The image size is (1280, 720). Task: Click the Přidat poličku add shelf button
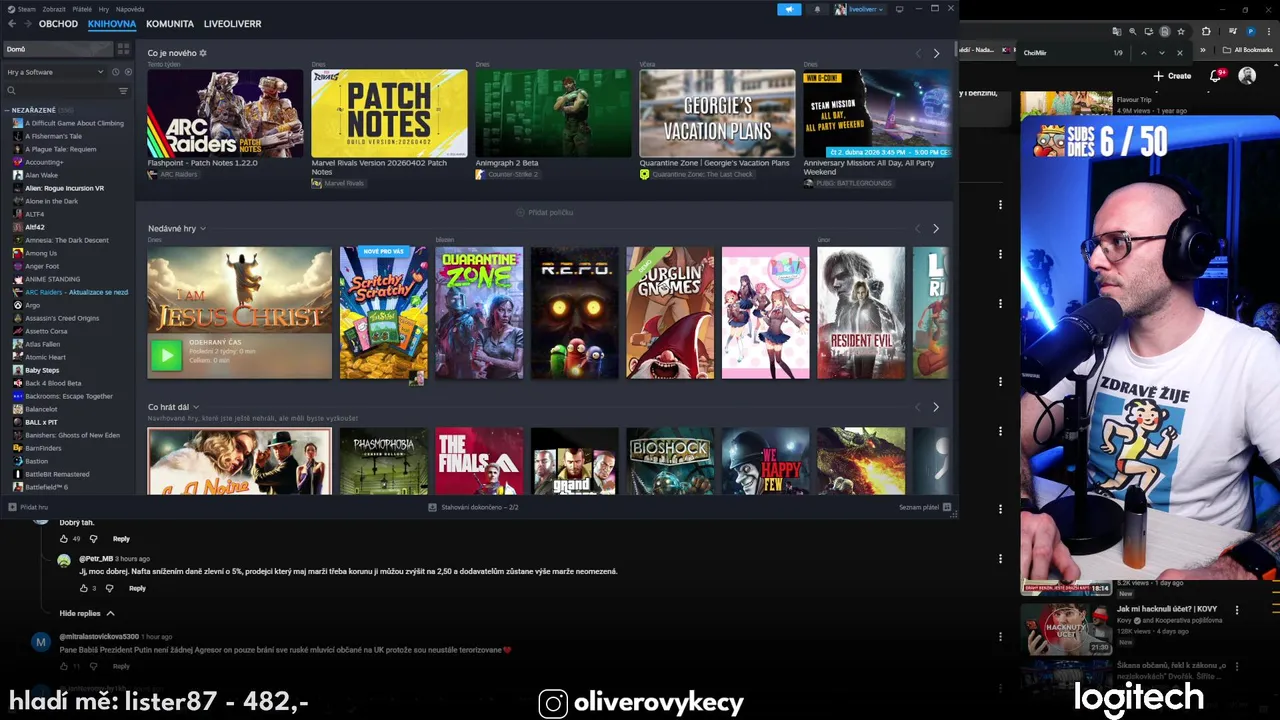coord(545,212)
